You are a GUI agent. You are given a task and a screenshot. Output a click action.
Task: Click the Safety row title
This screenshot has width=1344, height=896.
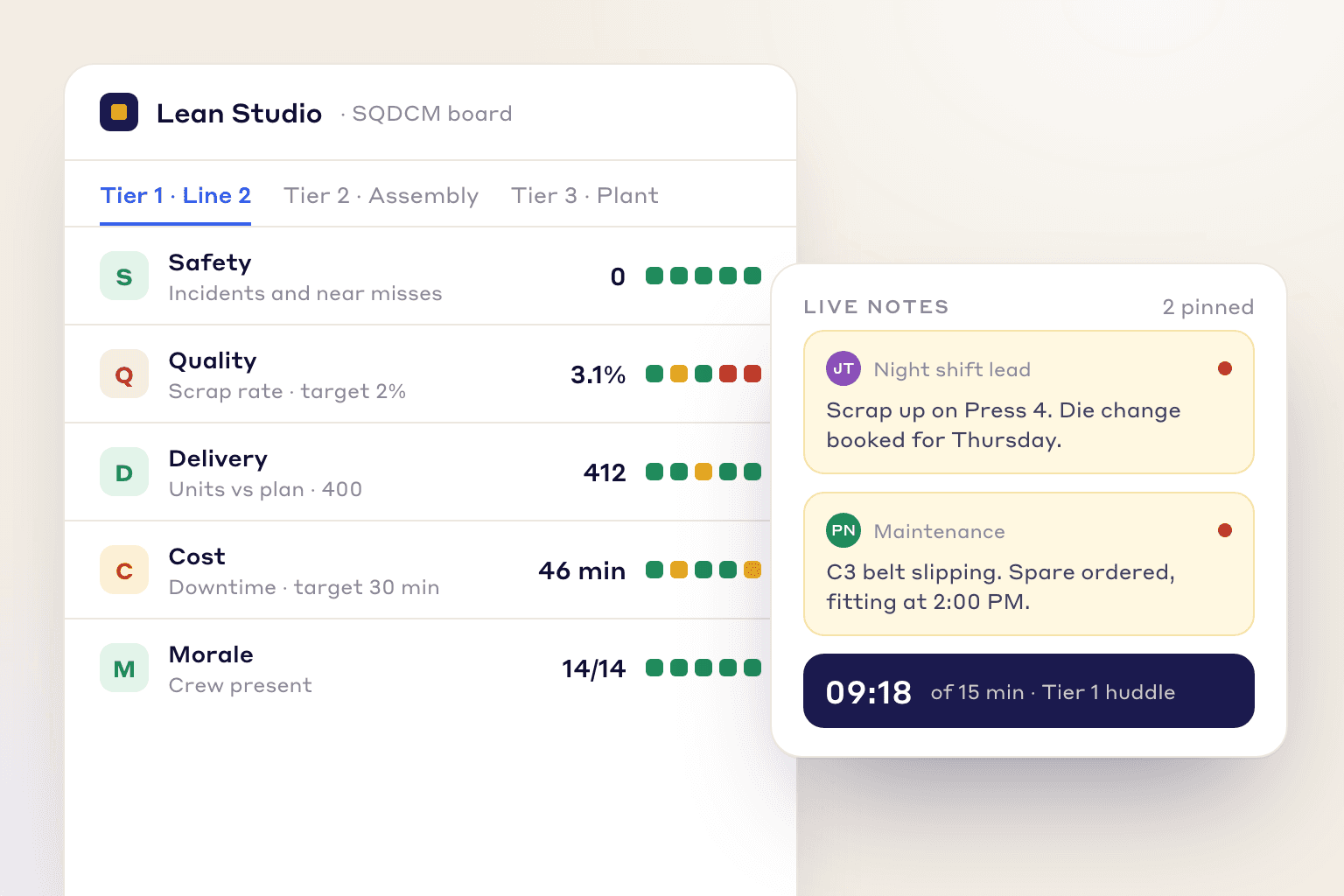click(210, 262)
